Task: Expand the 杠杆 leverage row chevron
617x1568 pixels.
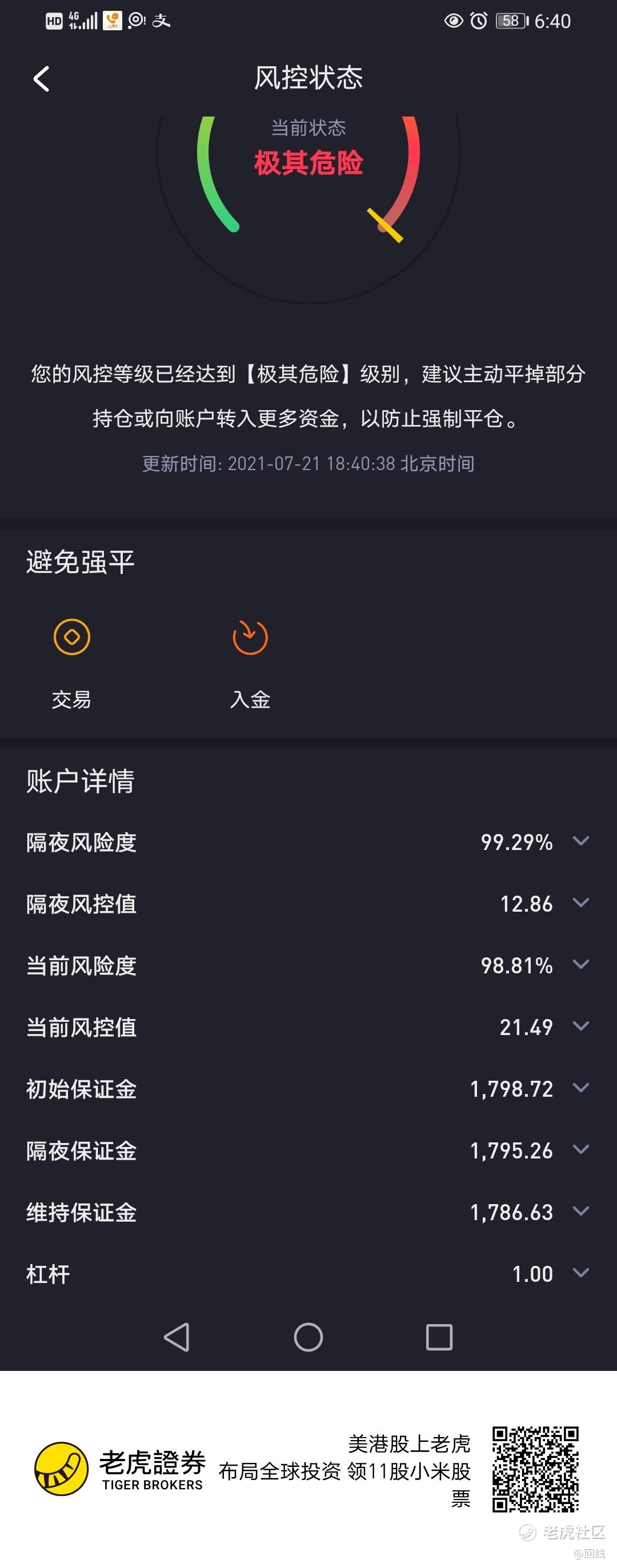Action: click(581, 1273)
